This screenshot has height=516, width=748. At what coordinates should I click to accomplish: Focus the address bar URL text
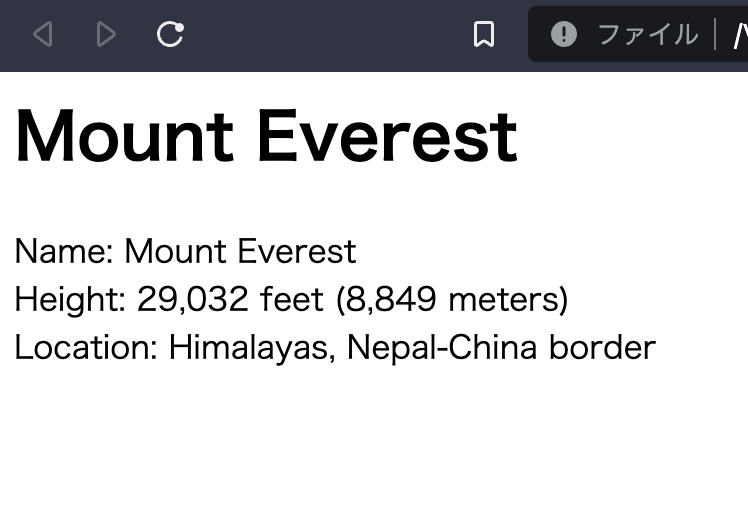pyautogui.click(x=740, y=35)
